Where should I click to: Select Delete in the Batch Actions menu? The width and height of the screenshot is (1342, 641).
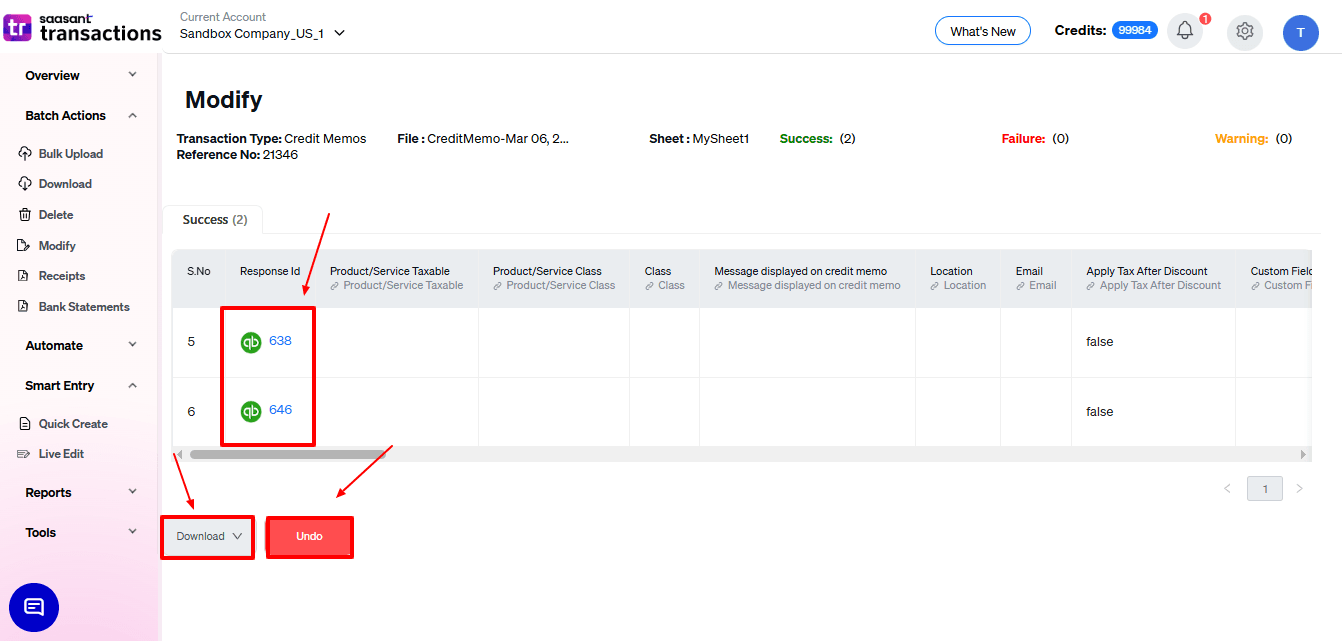click(x=56, y=215)
